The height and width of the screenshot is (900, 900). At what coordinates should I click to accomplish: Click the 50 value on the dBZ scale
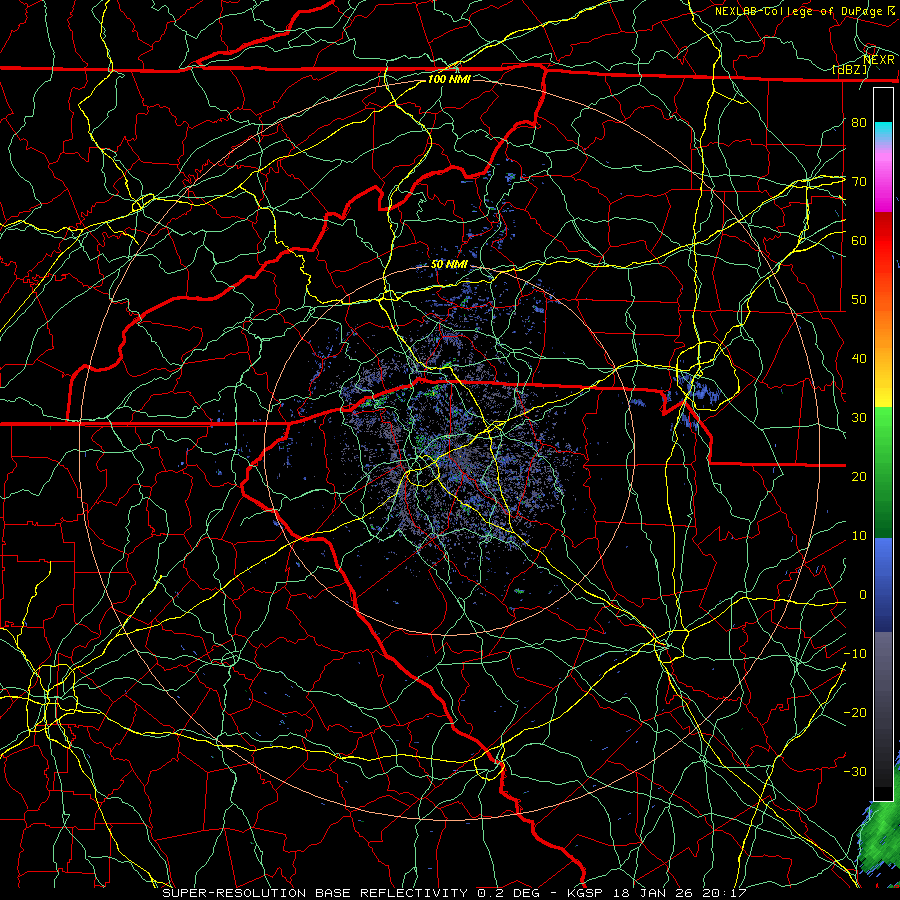859,300
